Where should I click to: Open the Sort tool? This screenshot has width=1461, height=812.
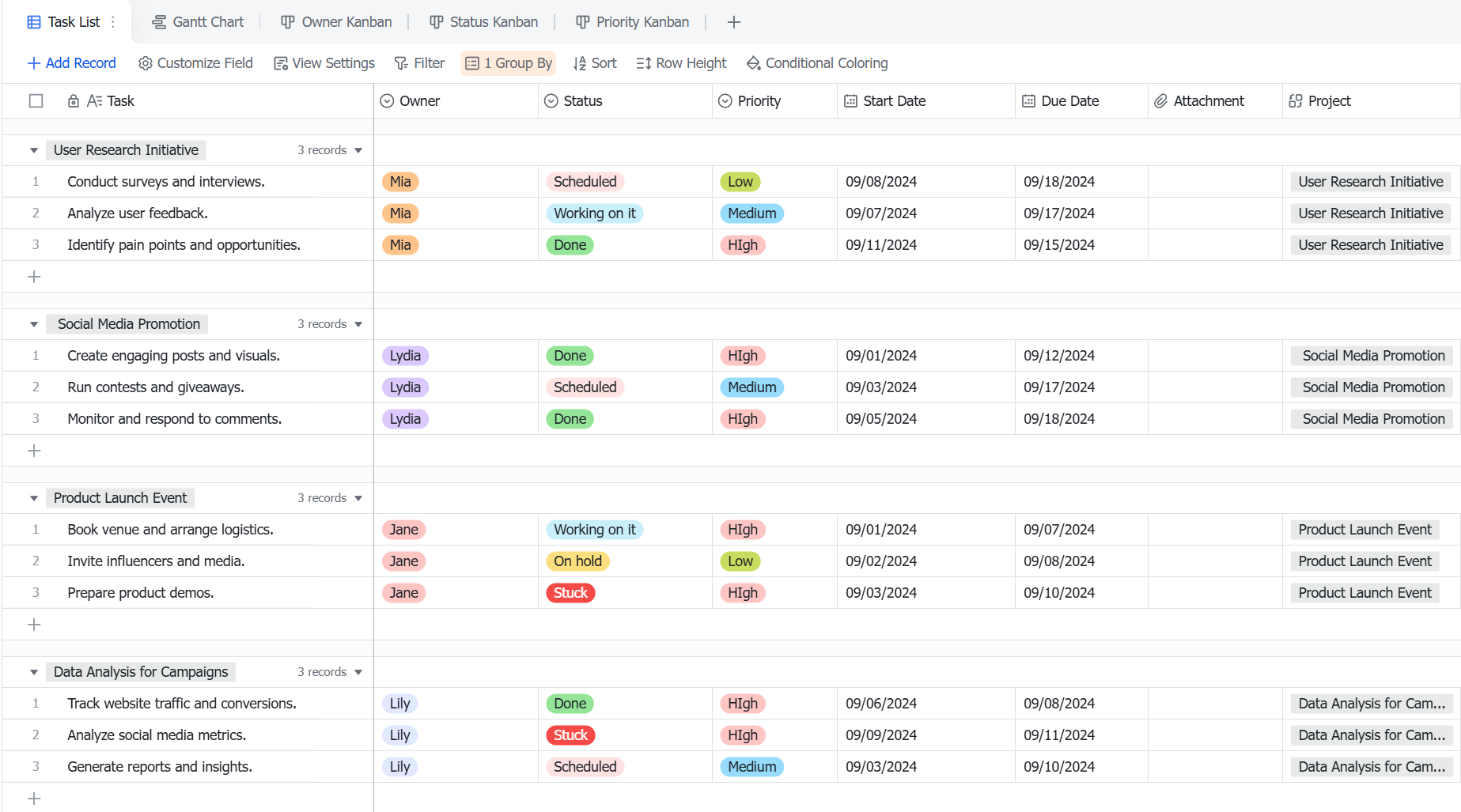tap(595, 63)
